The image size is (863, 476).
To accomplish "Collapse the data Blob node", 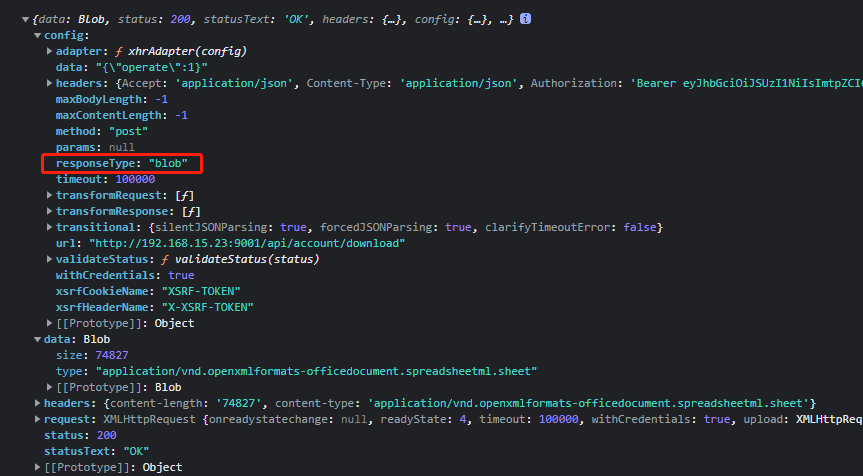I will (x=37, y=340).
